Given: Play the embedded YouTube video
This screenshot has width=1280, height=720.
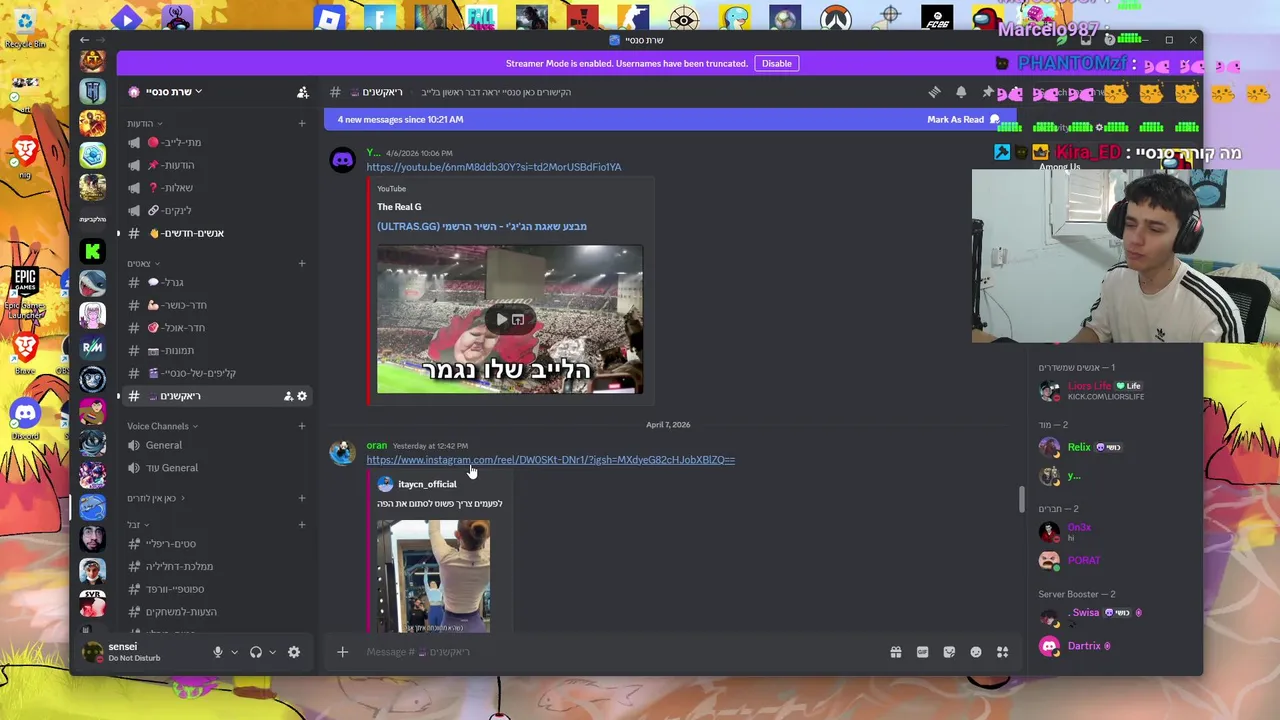Looking at the screenshot, I should pos(502,320).
